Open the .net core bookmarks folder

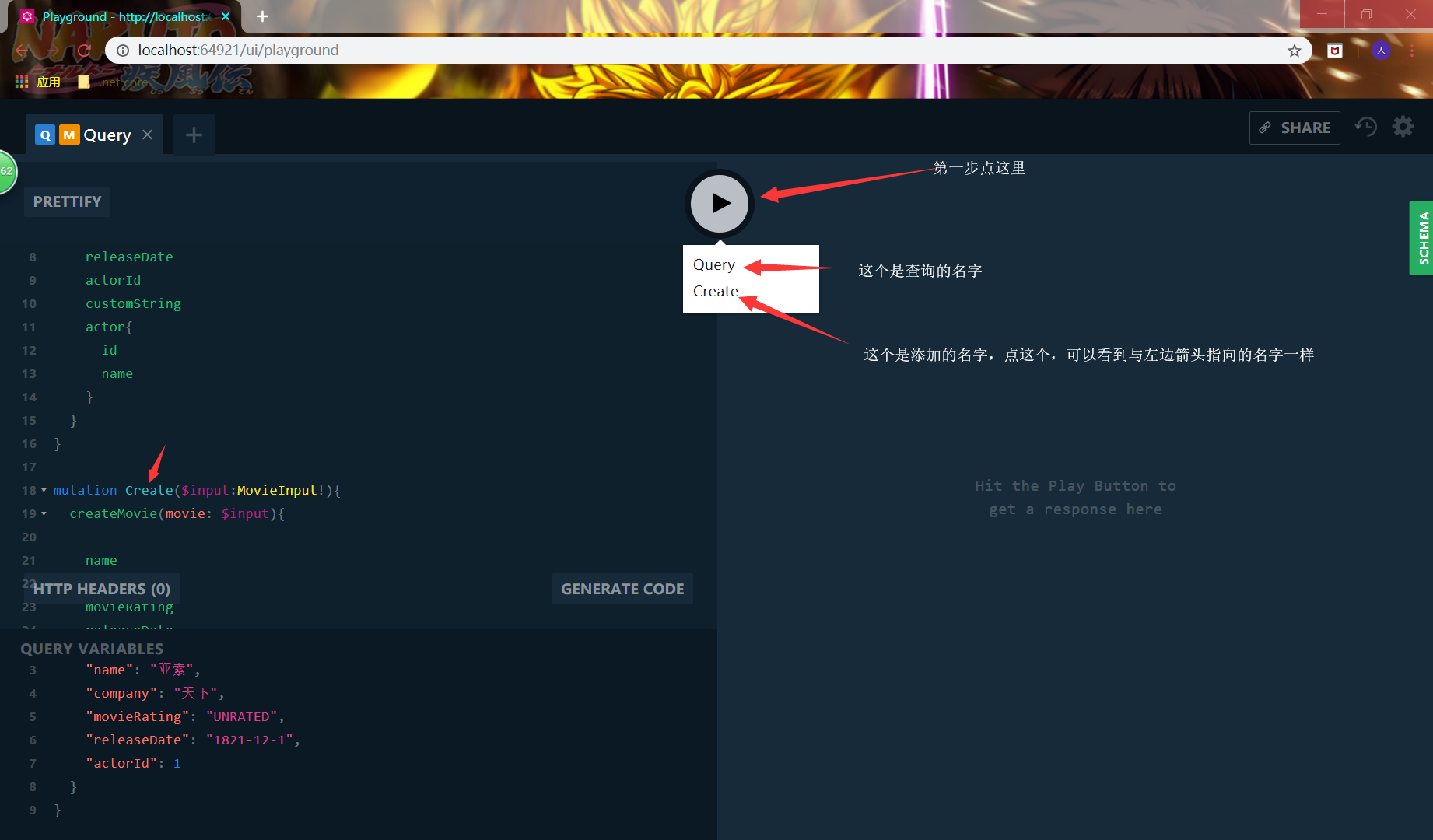[x=113, y=82]
